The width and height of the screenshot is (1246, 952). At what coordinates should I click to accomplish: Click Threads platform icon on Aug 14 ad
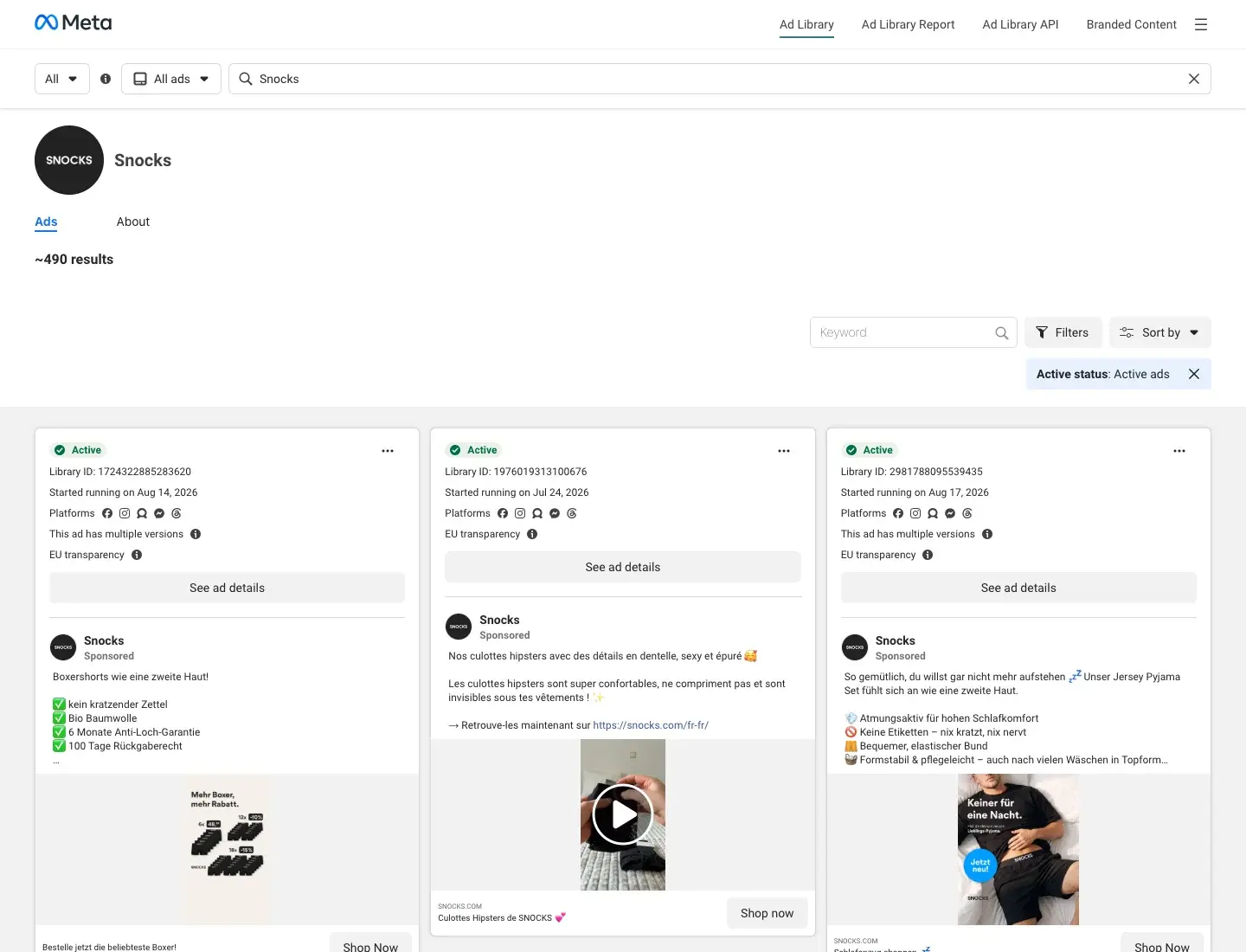coord(177,513)
